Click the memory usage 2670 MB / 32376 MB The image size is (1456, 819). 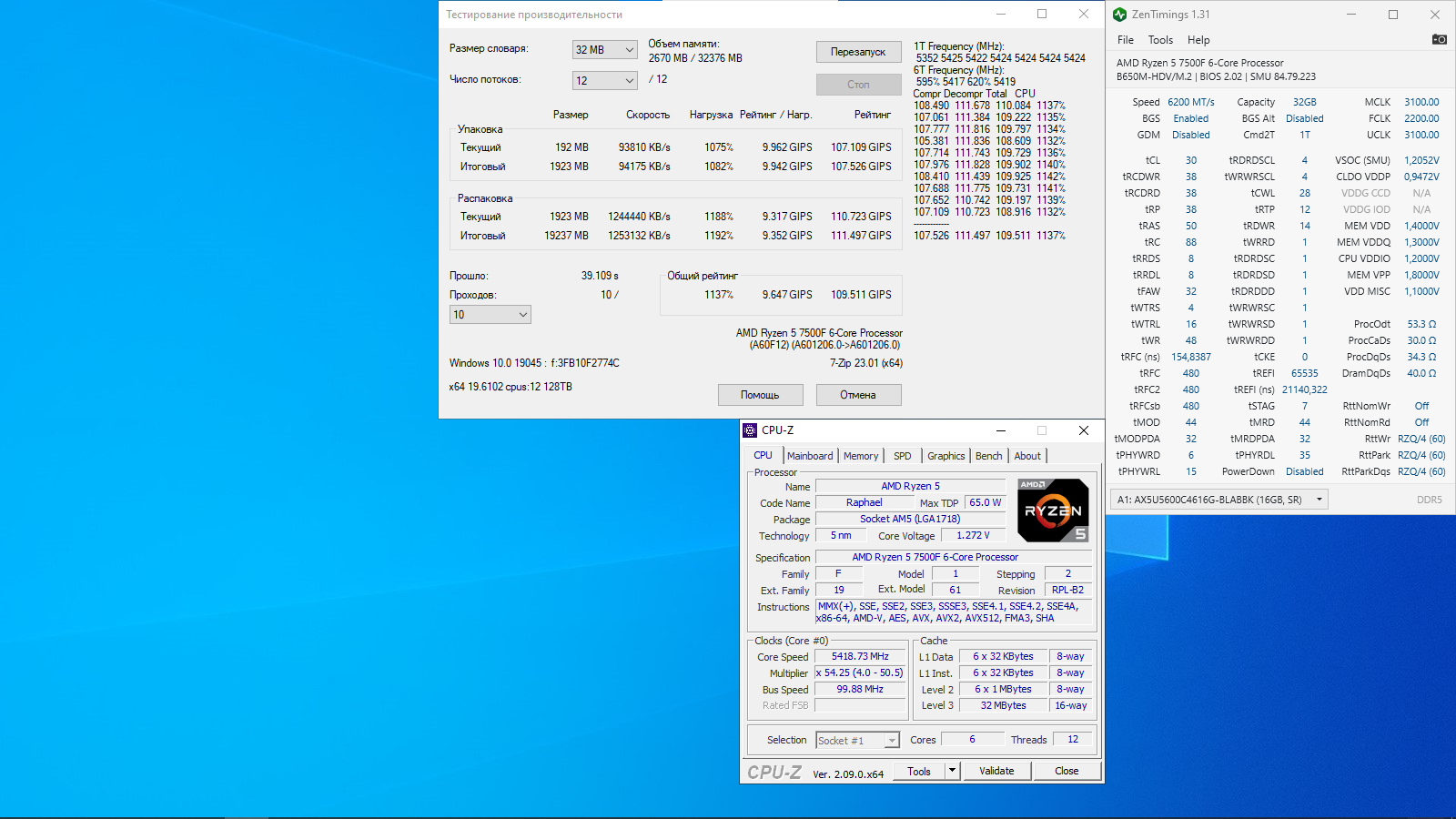coord(695,58)
